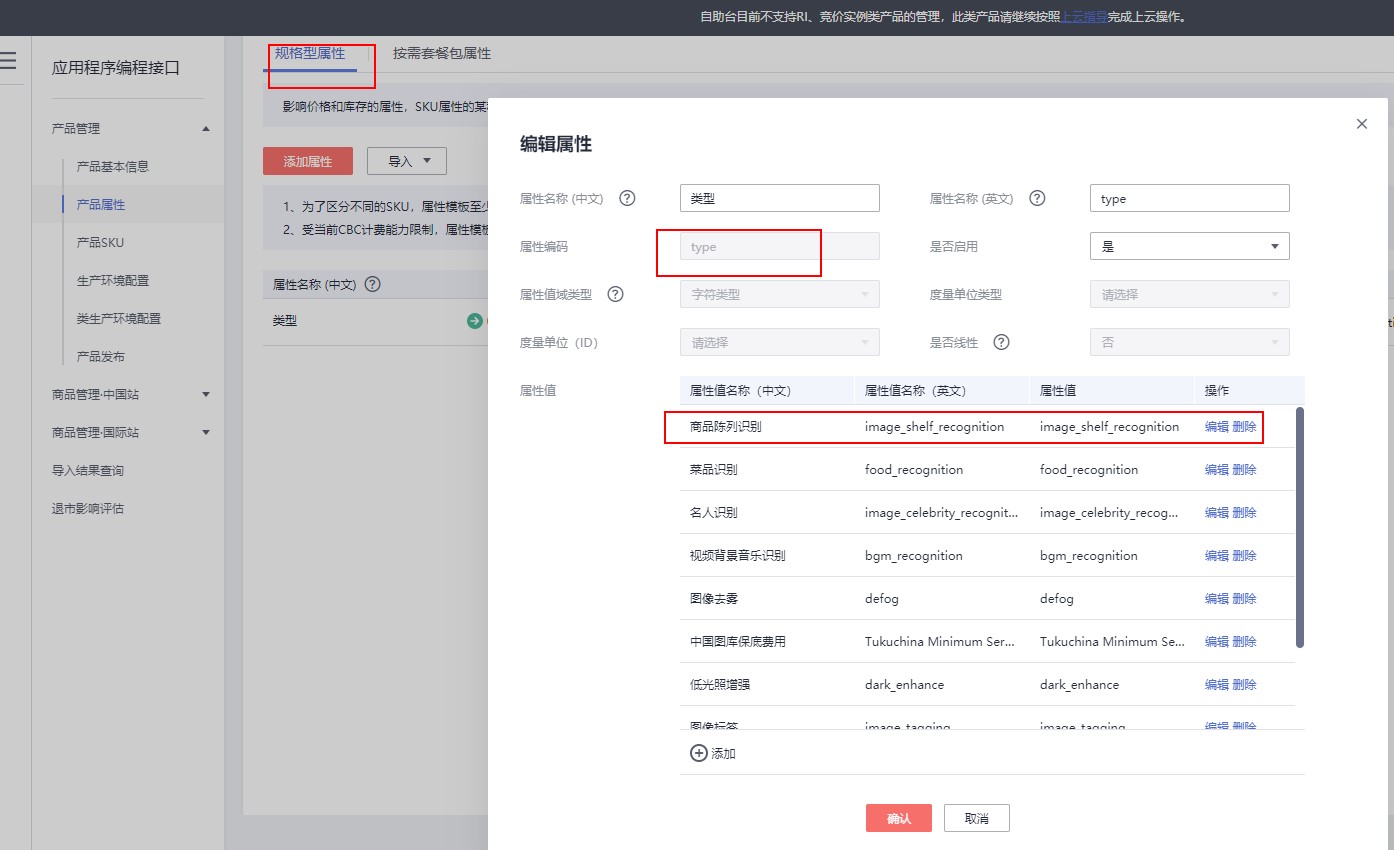This screenshot has width=1394, height=850.
Task: Edit the 视频背景音乐识别 attribute value
Action: pyautogui.click(x=1217, y=555)
